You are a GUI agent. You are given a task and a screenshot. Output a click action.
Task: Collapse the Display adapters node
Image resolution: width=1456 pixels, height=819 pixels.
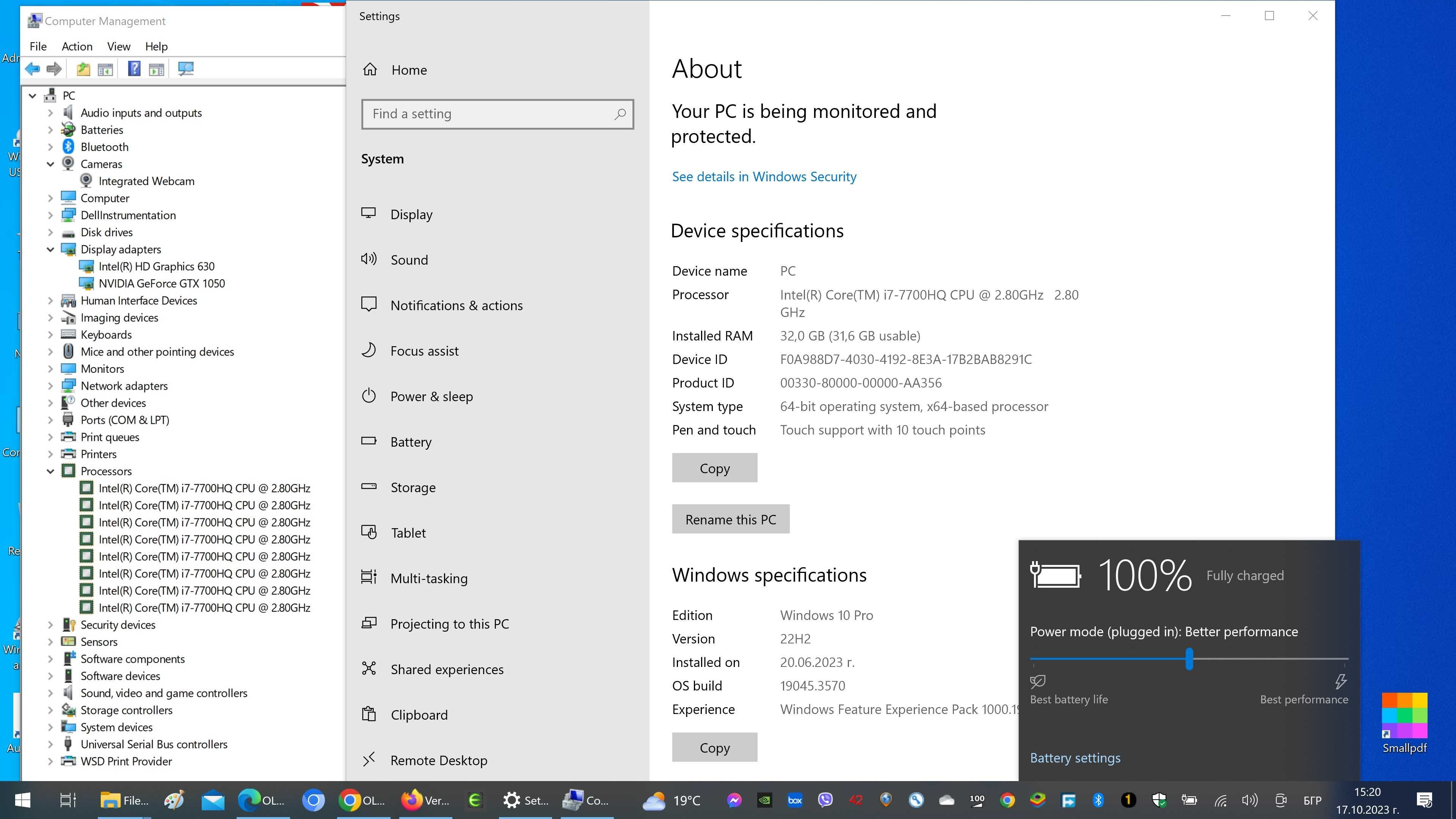point(50,249)
